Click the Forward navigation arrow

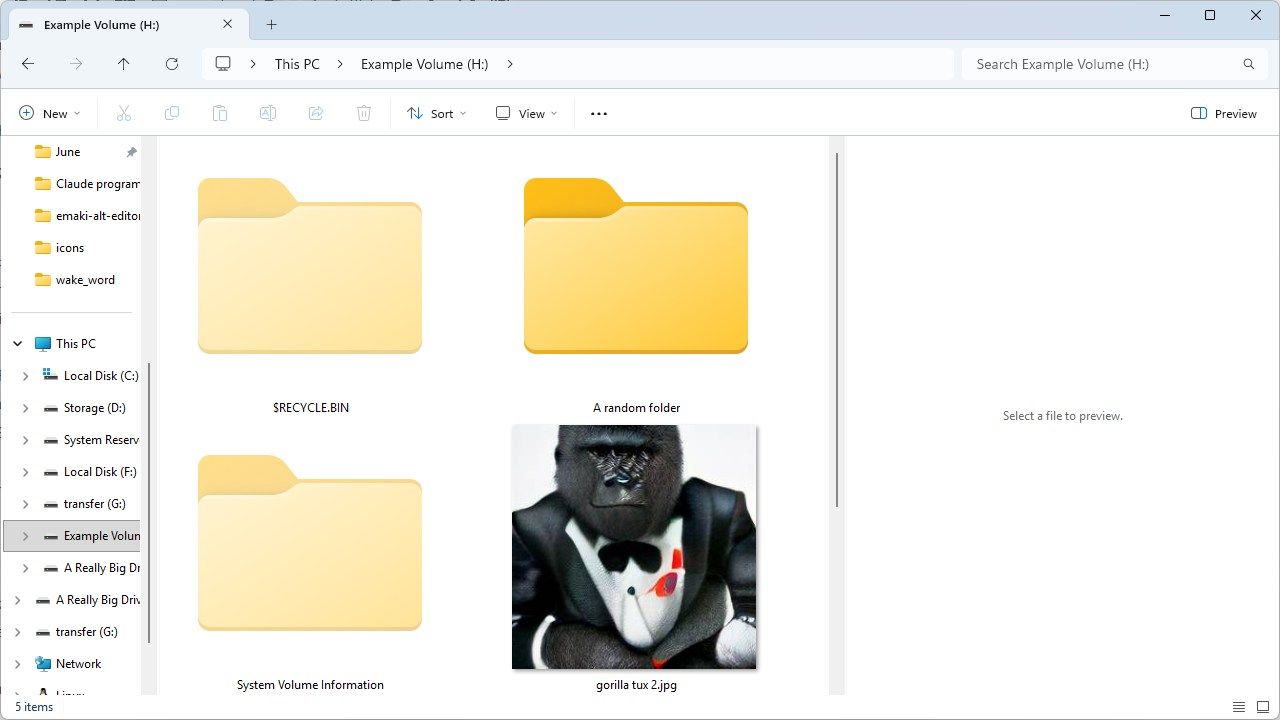[x=76, y=64]
